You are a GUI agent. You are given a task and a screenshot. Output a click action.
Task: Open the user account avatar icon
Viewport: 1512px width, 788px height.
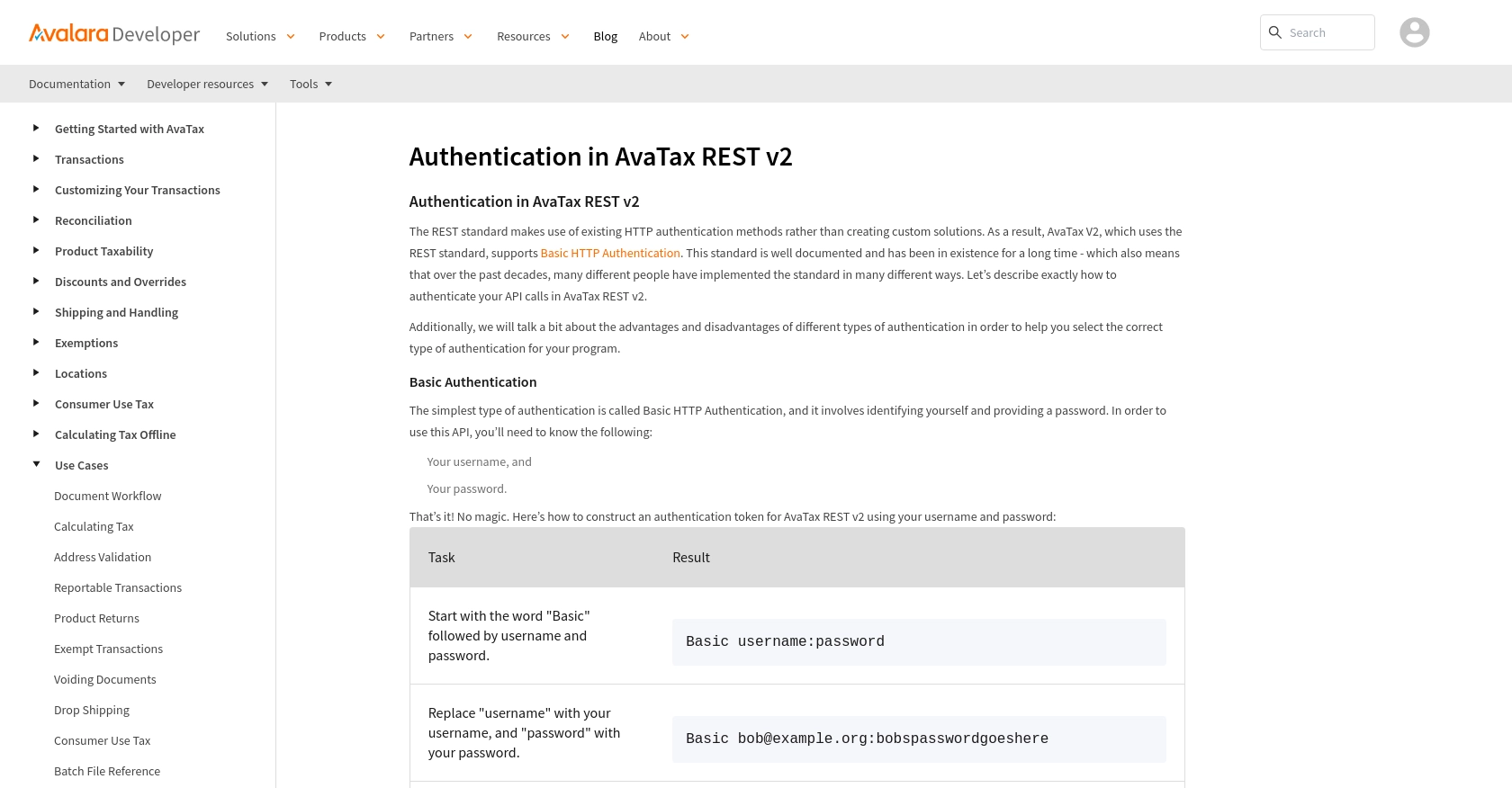[1414, 32]
